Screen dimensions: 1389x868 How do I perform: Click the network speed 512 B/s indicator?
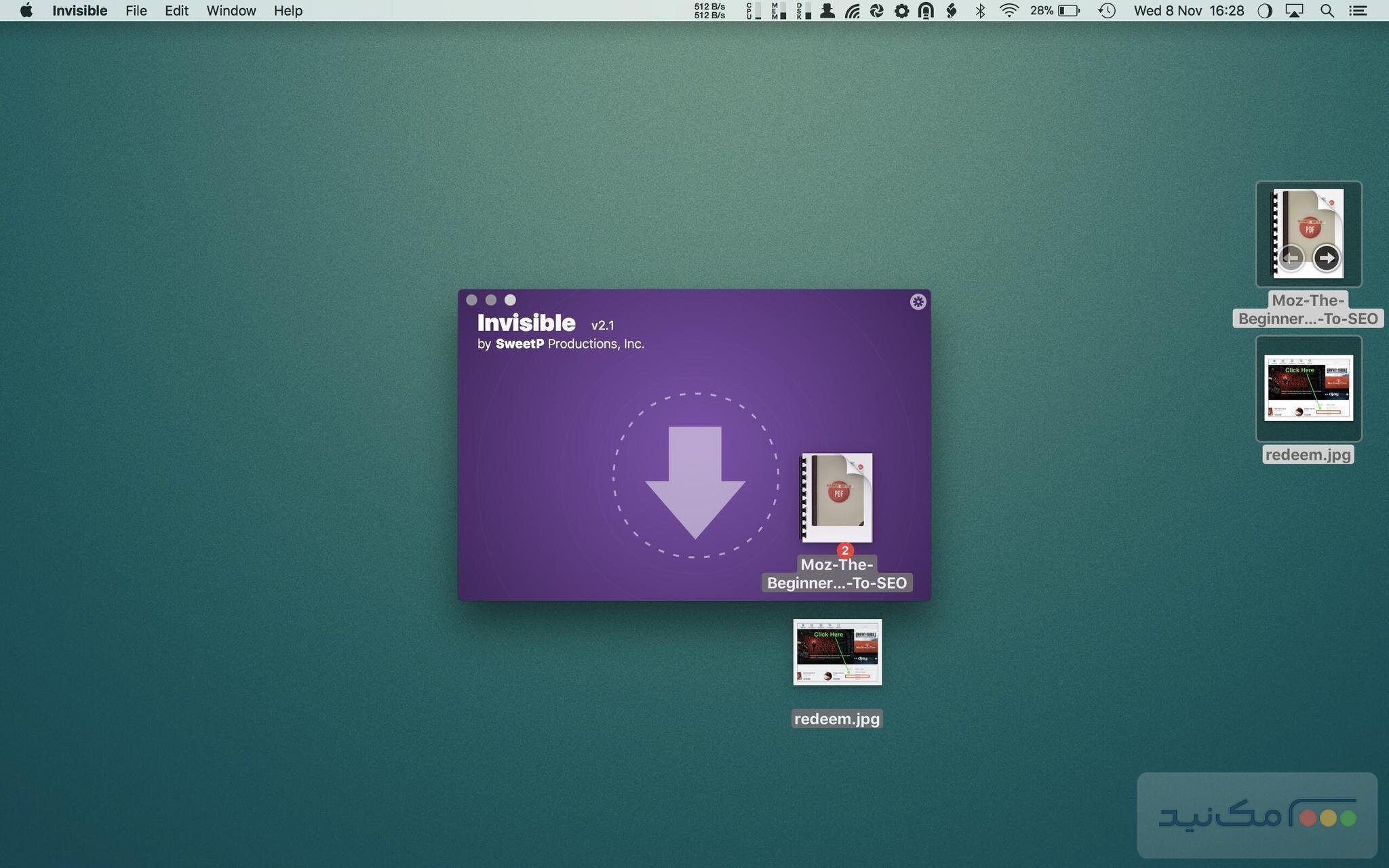(x=709, y=11)
